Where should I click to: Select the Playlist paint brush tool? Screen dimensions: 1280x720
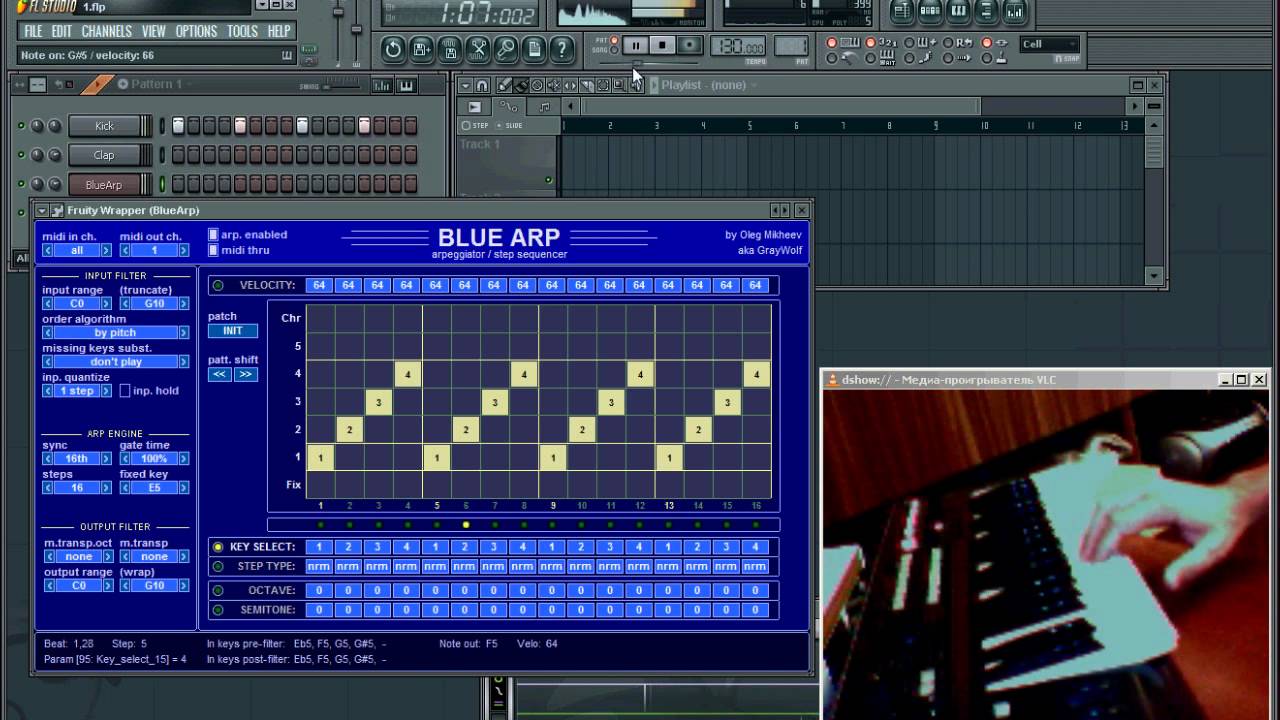tap(521, 85)
